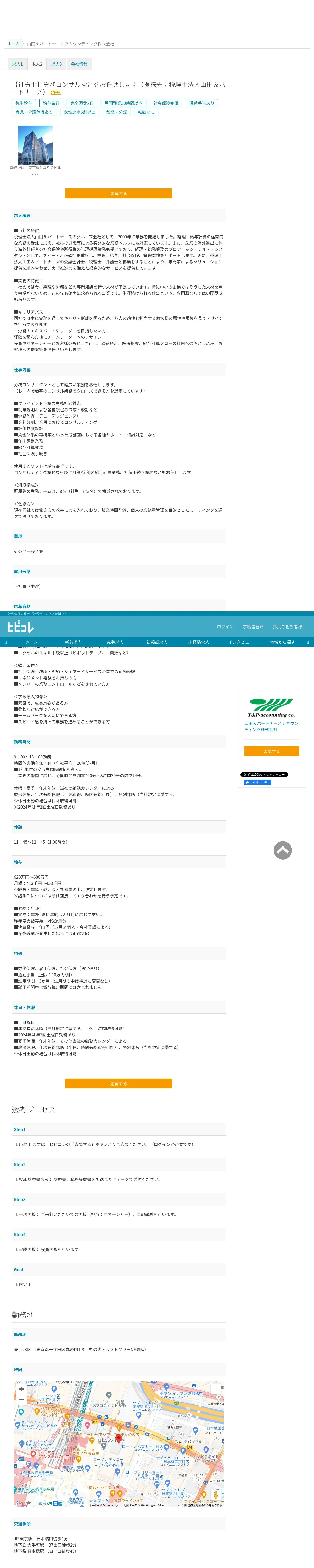Click the 社会保険完備 tag
The height and width of the screenshot is (1568, 314).
pos(166,103)
